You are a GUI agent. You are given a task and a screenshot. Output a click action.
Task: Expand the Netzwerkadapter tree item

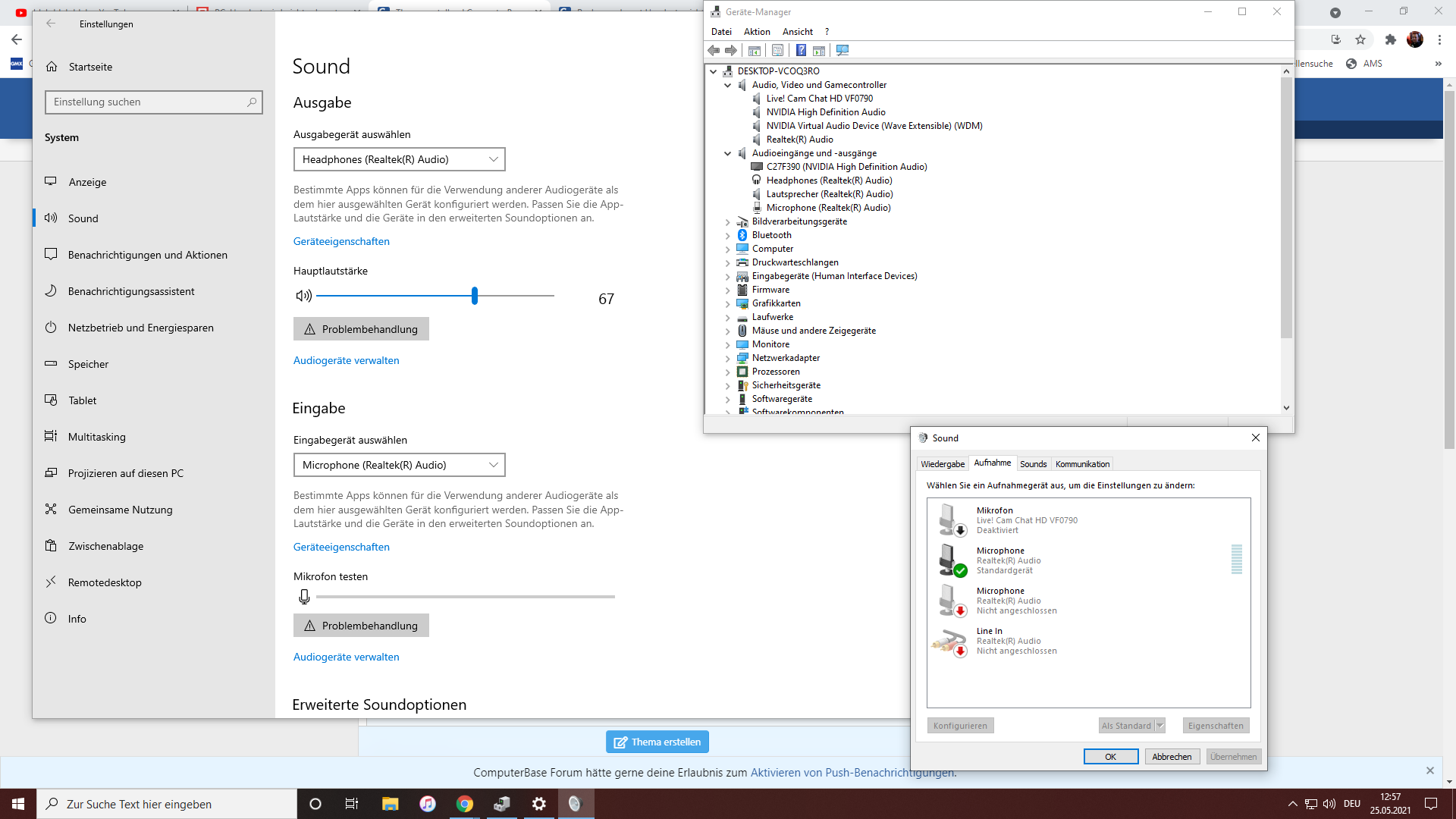point(728,357)
